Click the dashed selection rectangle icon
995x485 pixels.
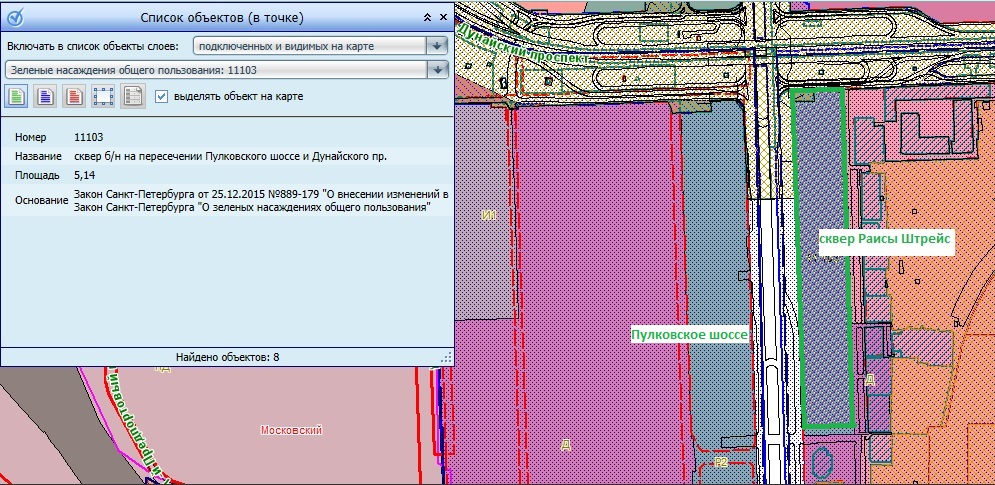(102, 96)
